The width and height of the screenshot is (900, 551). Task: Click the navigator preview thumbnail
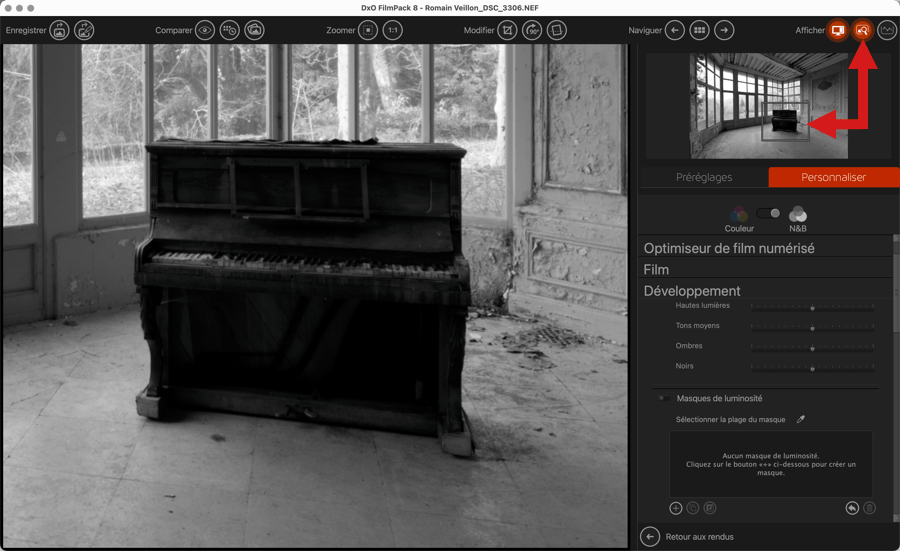click(x=768, y=106)
